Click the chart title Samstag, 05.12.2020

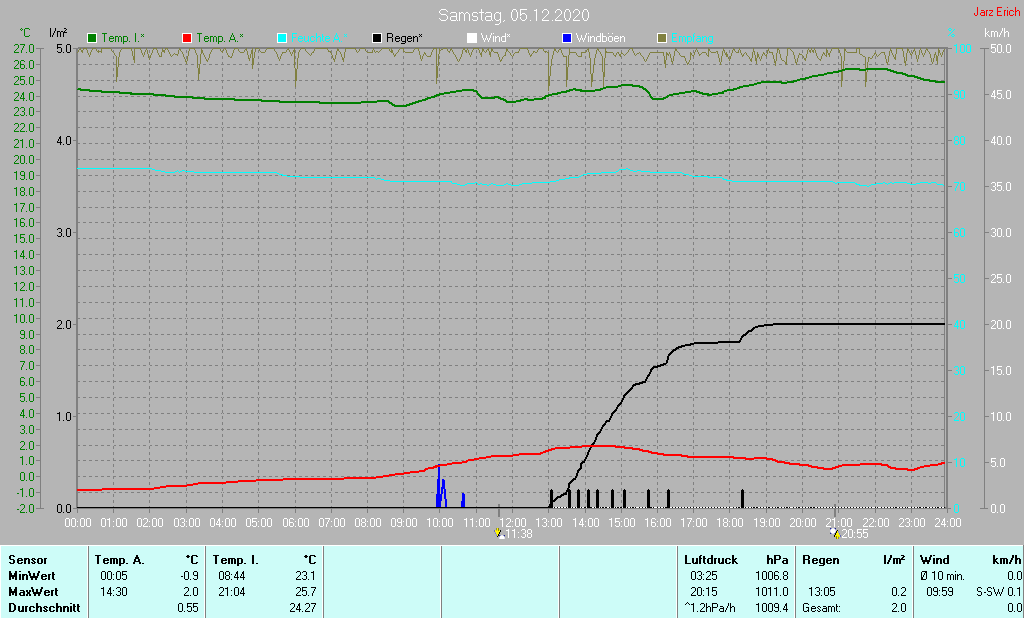coord(513,15)
